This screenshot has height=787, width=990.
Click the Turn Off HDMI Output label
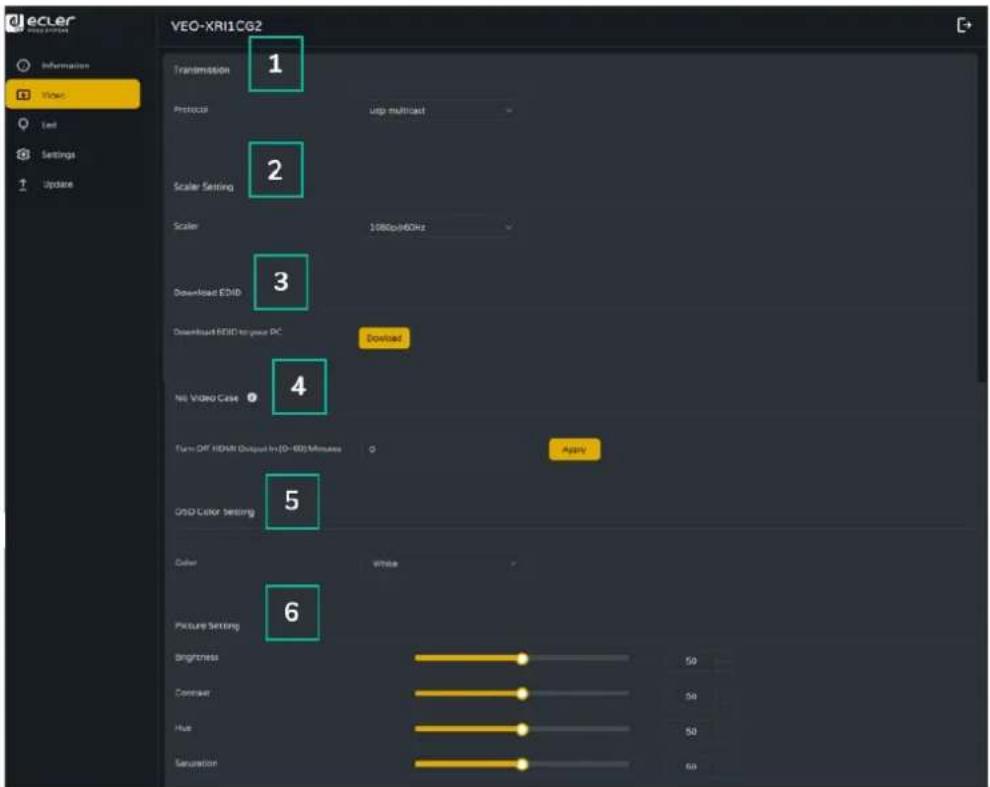pyautogui.click(x=258, y=448)
